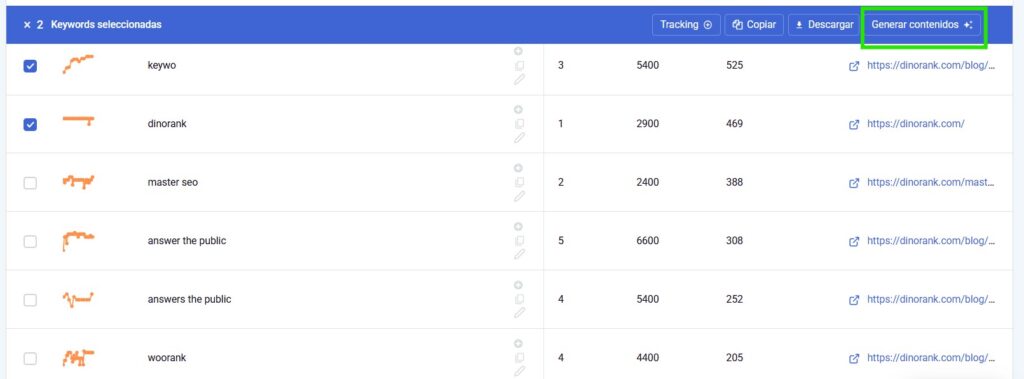Click the plus icon in master seo row
The image size is (1024, 379).
[519, 168]
